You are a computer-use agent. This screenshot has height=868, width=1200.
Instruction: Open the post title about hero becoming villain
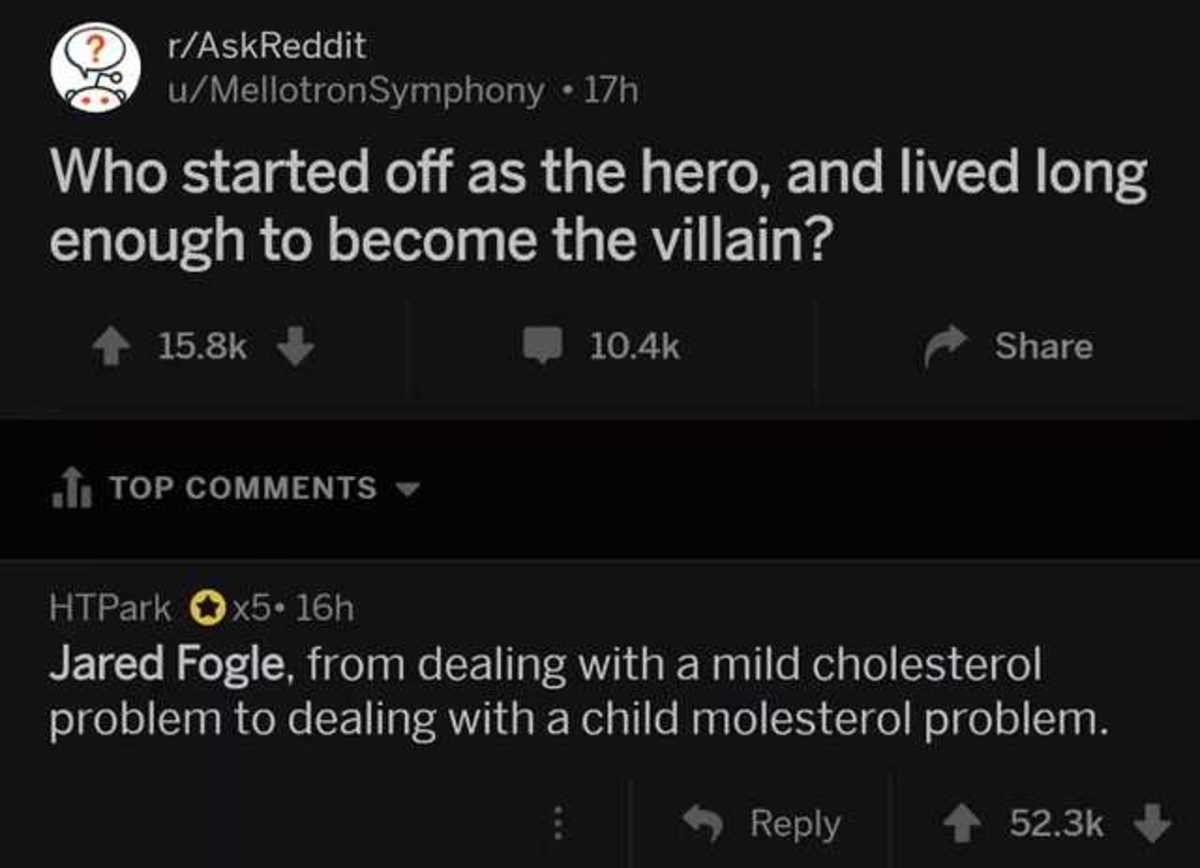pyautogui.click(x=598, y=206)
